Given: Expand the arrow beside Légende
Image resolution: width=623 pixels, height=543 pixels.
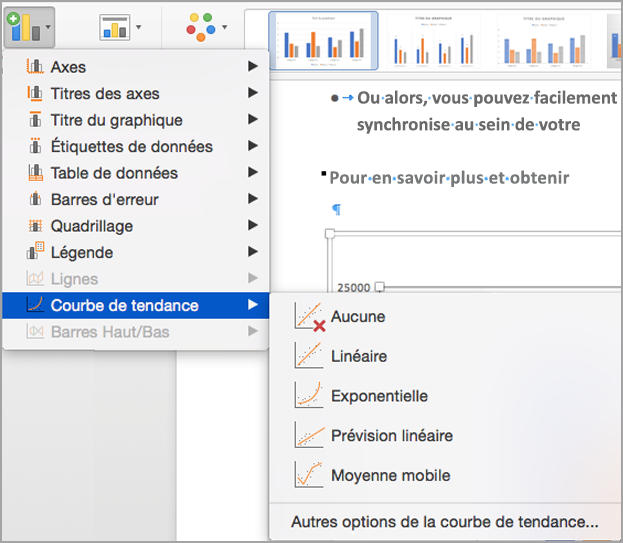Looking at the screenshot, I should point(253,251).
